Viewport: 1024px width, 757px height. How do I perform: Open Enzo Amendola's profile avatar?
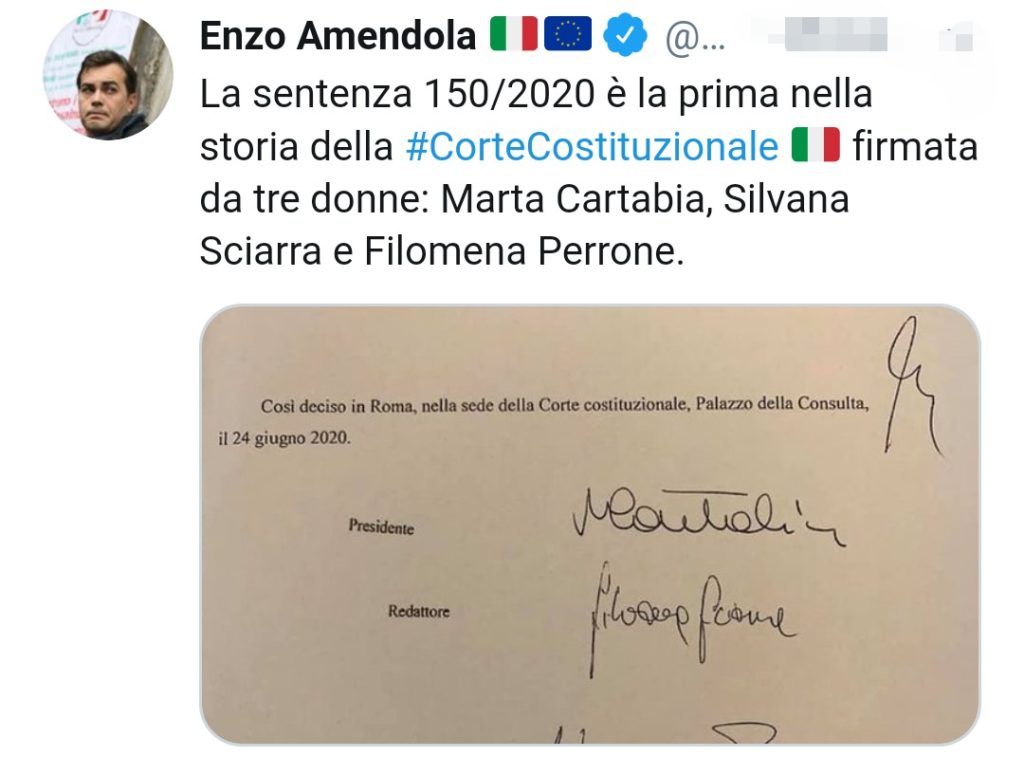point(108,74)
